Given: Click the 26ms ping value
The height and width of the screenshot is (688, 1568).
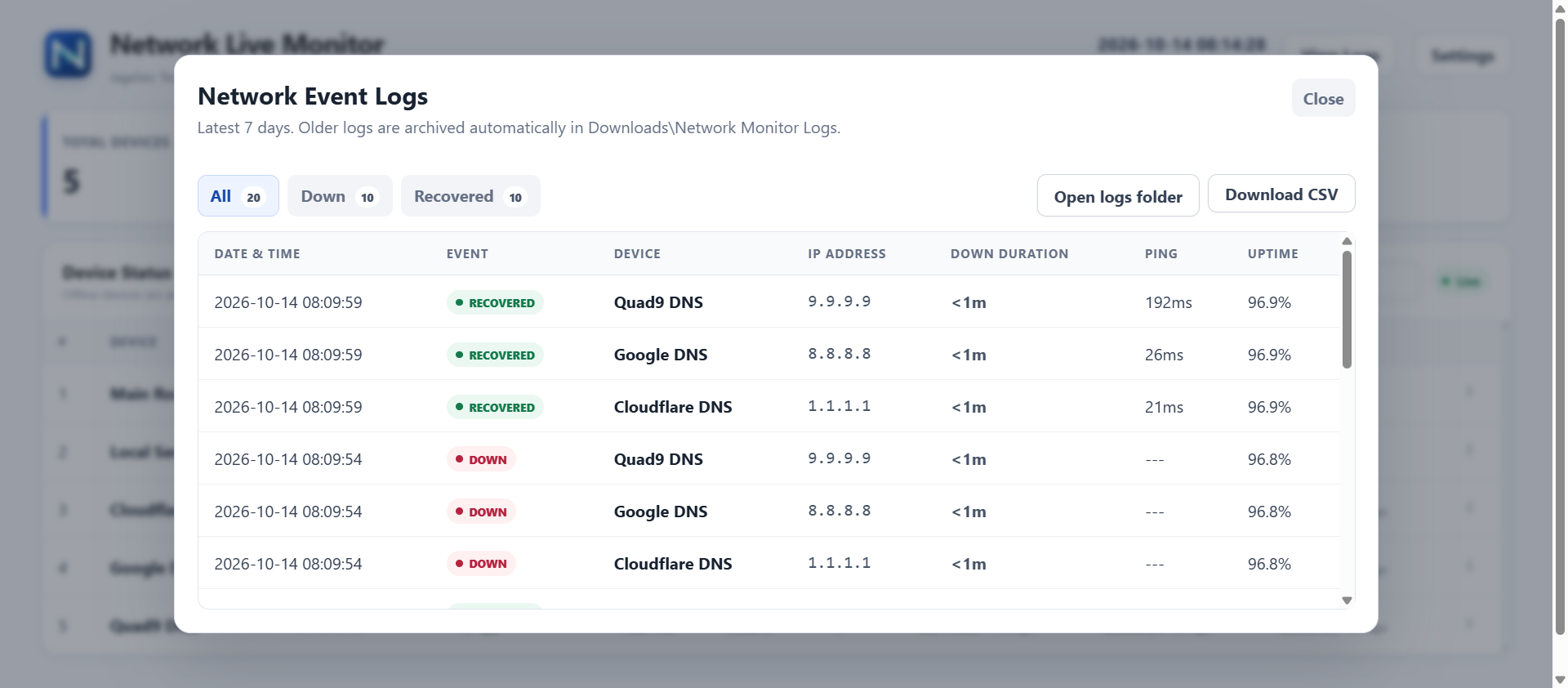Looking at the screenshot, I should (x=1164, y=355).
